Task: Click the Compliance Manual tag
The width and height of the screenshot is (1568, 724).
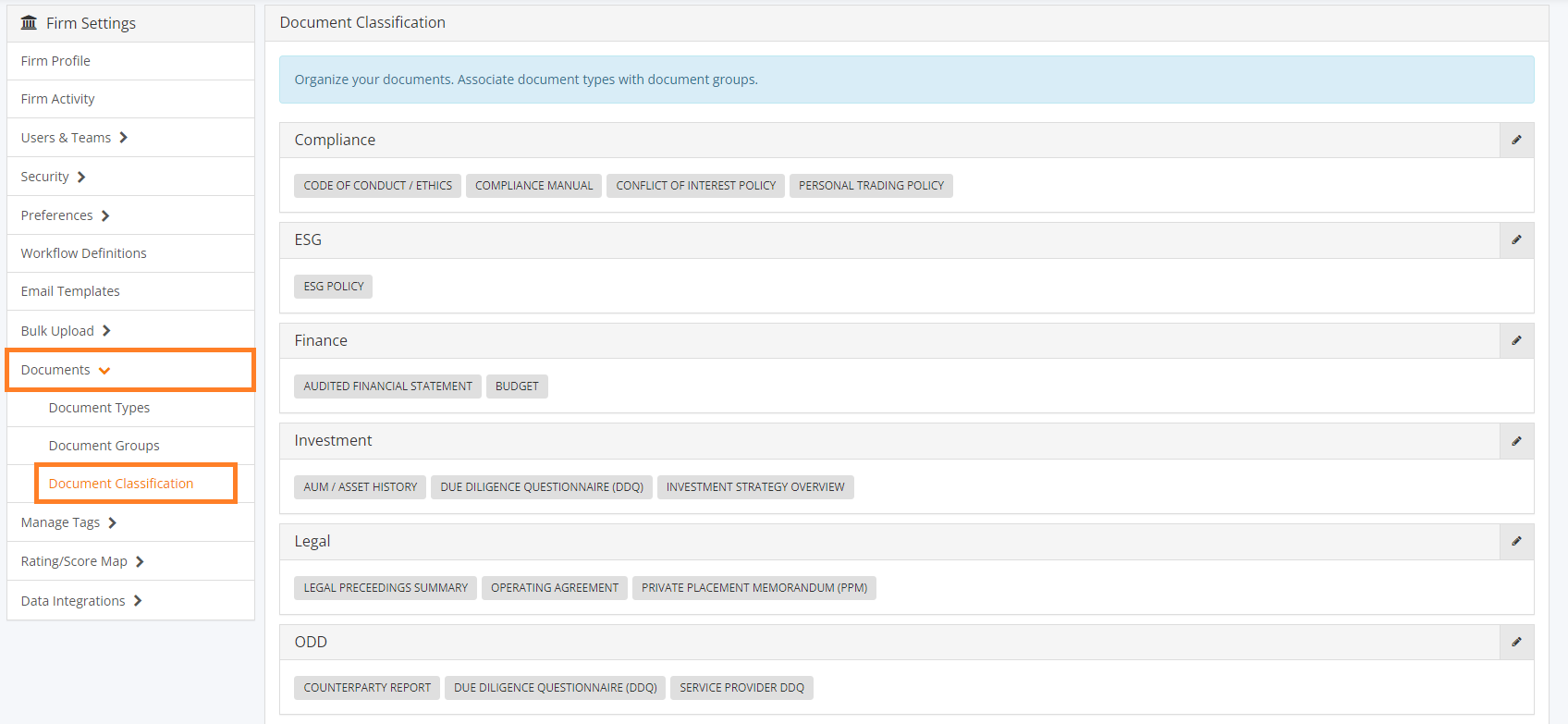Action: [533, 186]
